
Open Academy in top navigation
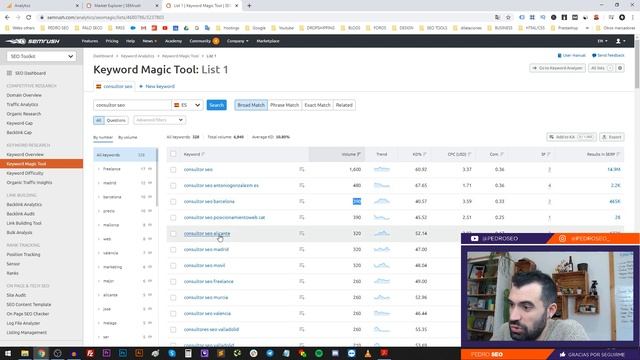(173, 41)
